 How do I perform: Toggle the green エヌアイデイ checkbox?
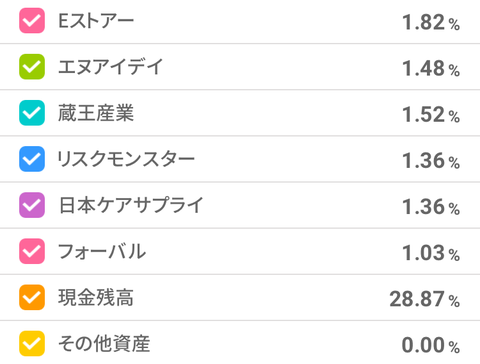click(32, 67)
